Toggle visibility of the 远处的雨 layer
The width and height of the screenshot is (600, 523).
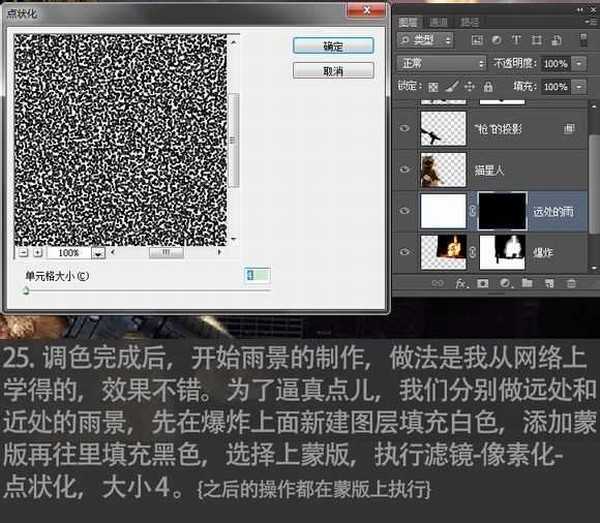click(405, 211)
